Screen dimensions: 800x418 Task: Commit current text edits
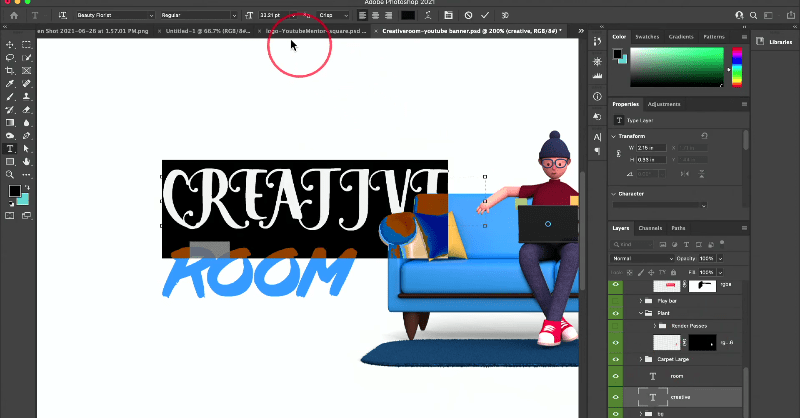click(x=485, y=15)
